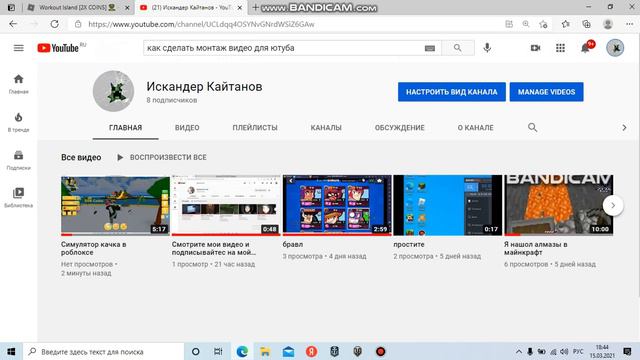Open Windows notification center
This screenshot has height=360, width=640.
coord(627,351)
